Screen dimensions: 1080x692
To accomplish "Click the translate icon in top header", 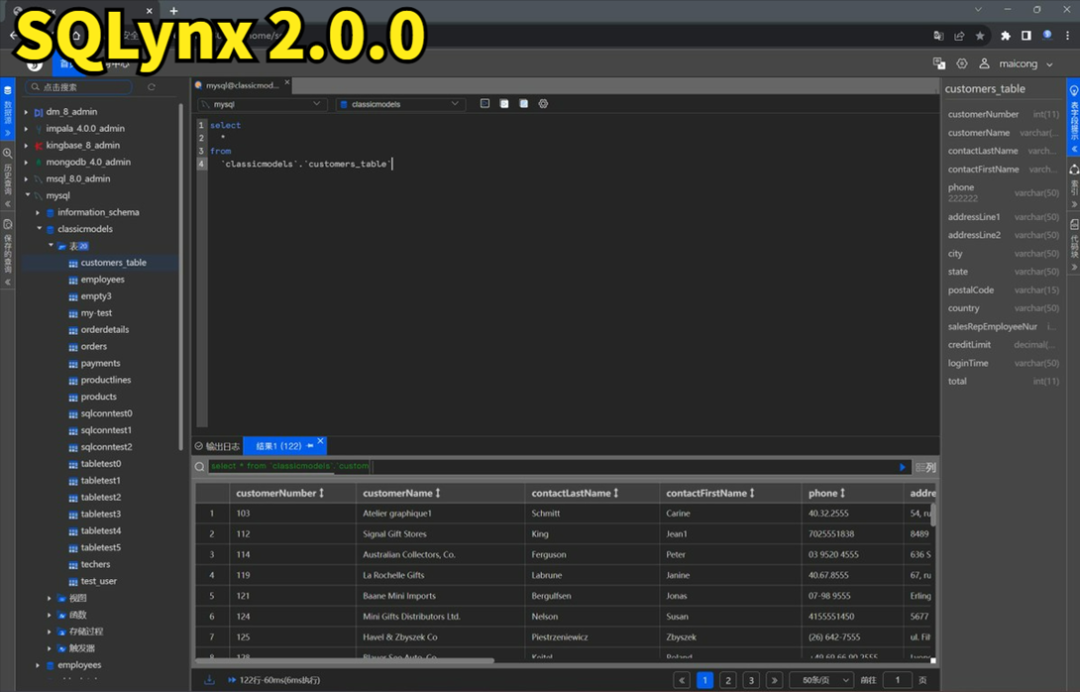I will [939, 63].
